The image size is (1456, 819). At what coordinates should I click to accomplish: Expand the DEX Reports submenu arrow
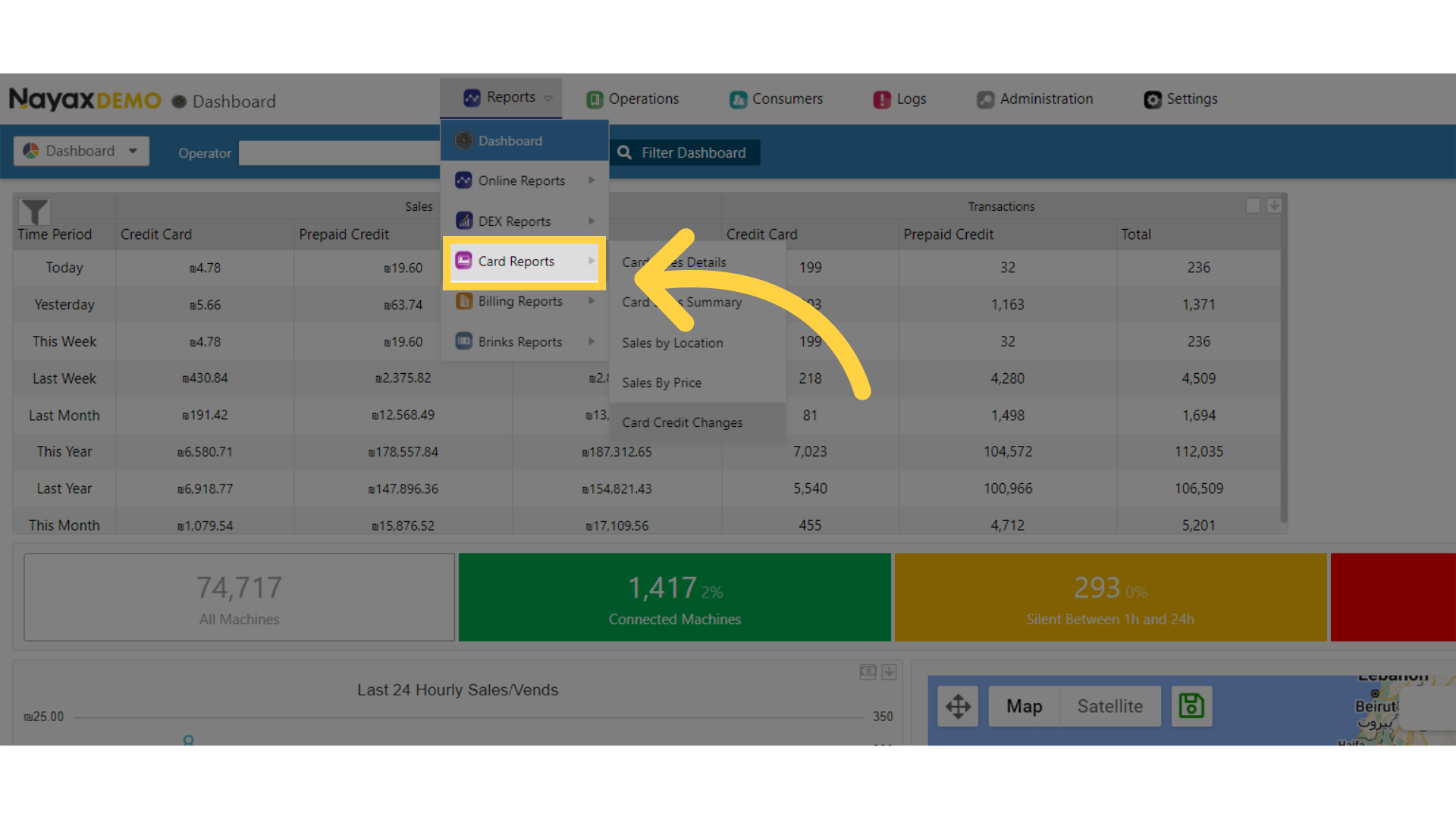[x=591, y=221]
